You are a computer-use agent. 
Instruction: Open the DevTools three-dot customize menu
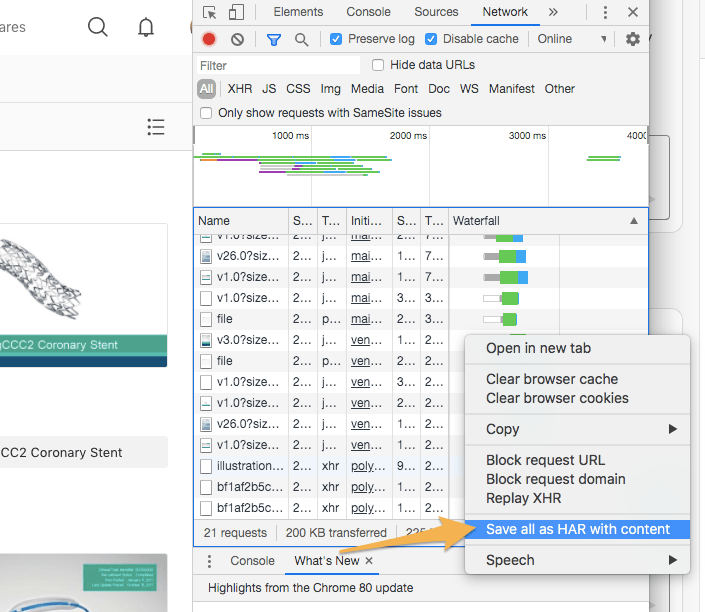click(605, 12)
